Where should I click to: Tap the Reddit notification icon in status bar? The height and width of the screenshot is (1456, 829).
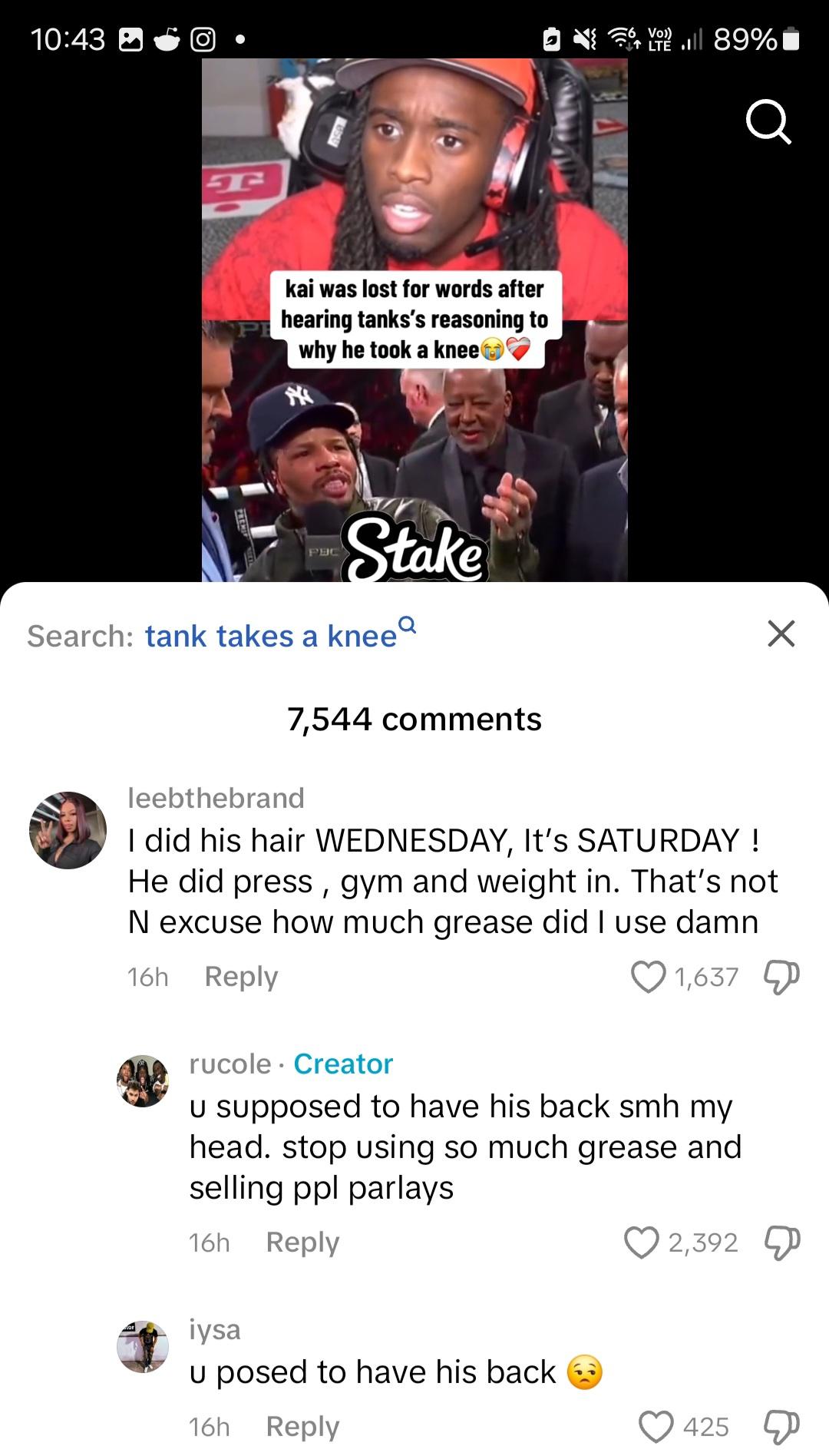pos(167,39)
